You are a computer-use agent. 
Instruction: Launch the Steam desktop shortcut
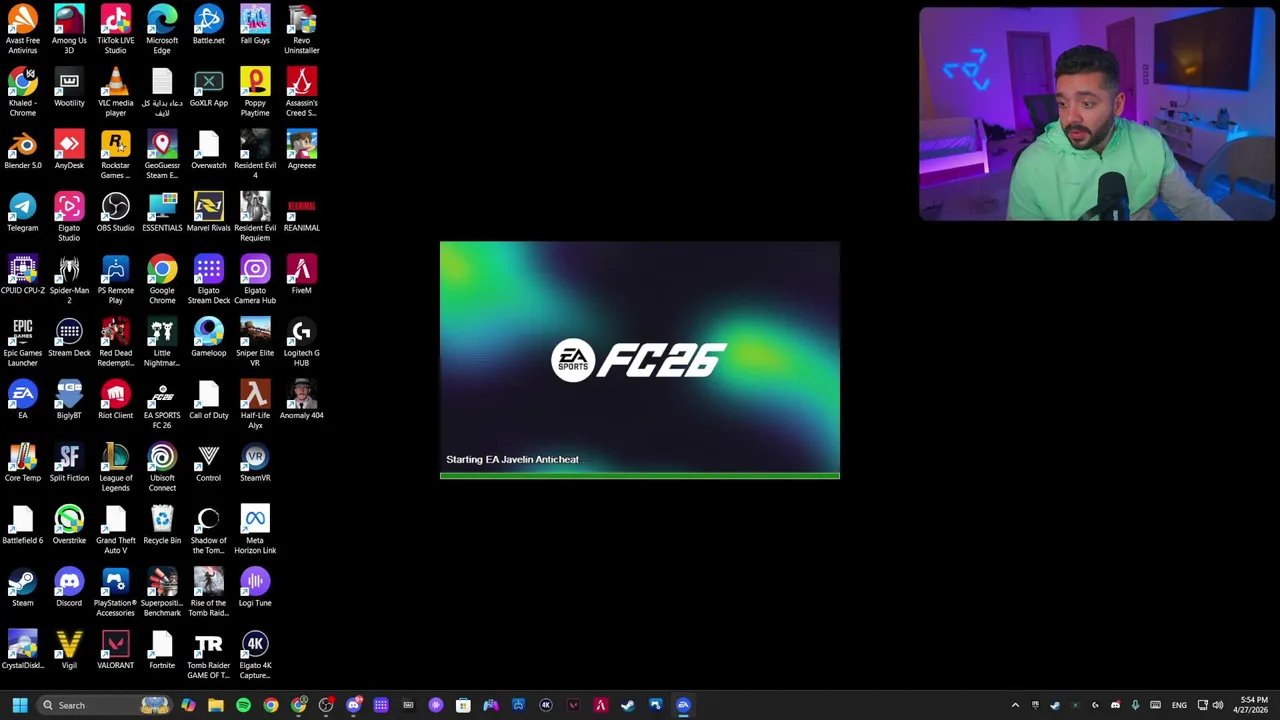tap(22, 588)
